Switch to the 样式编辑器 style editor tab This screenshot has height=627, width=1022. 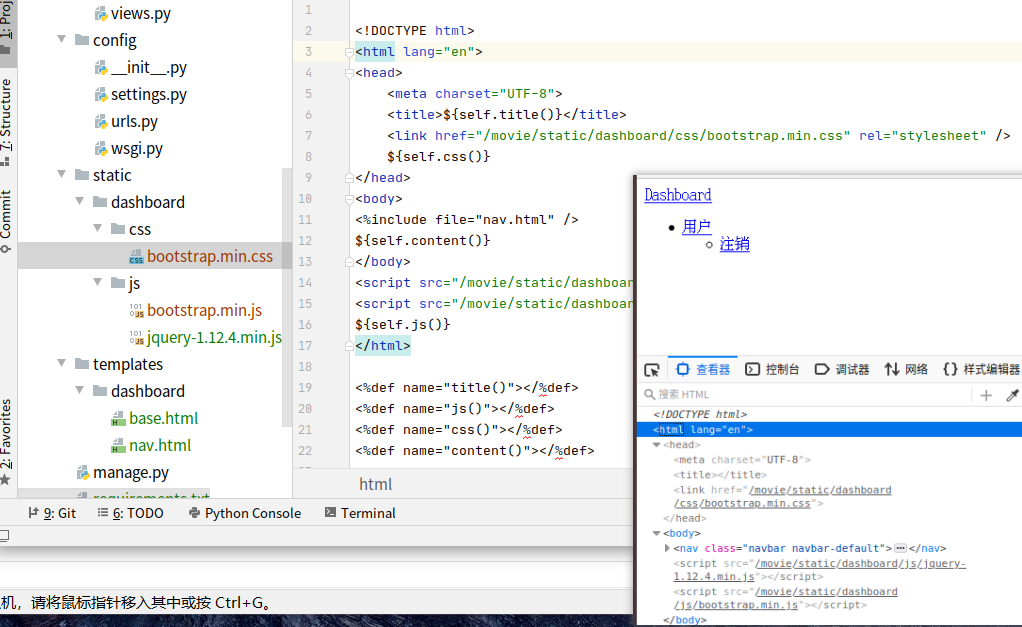coord(981,370)
